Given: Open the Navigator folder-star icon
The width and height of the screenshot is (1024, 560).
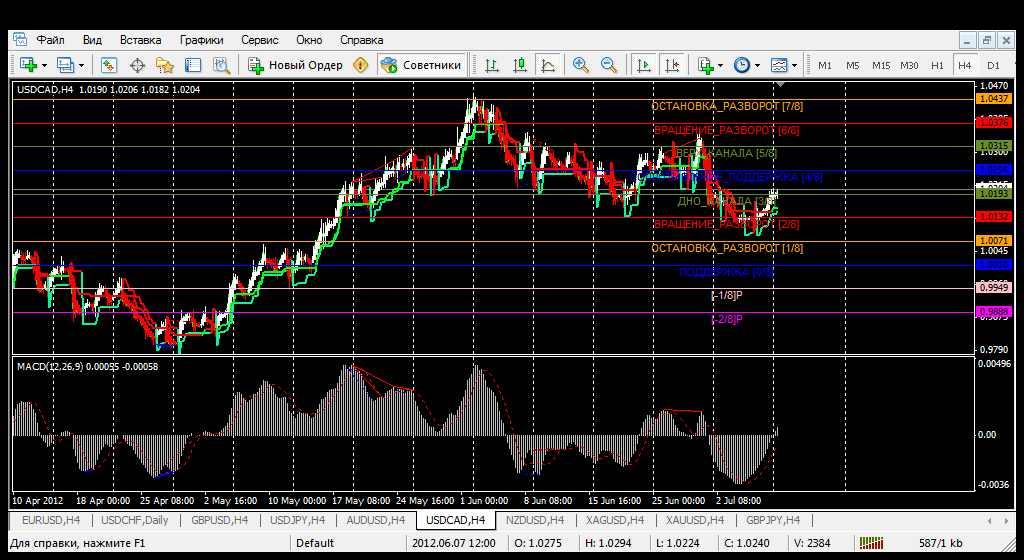Looking at the screenshot, I should [165, 65].
